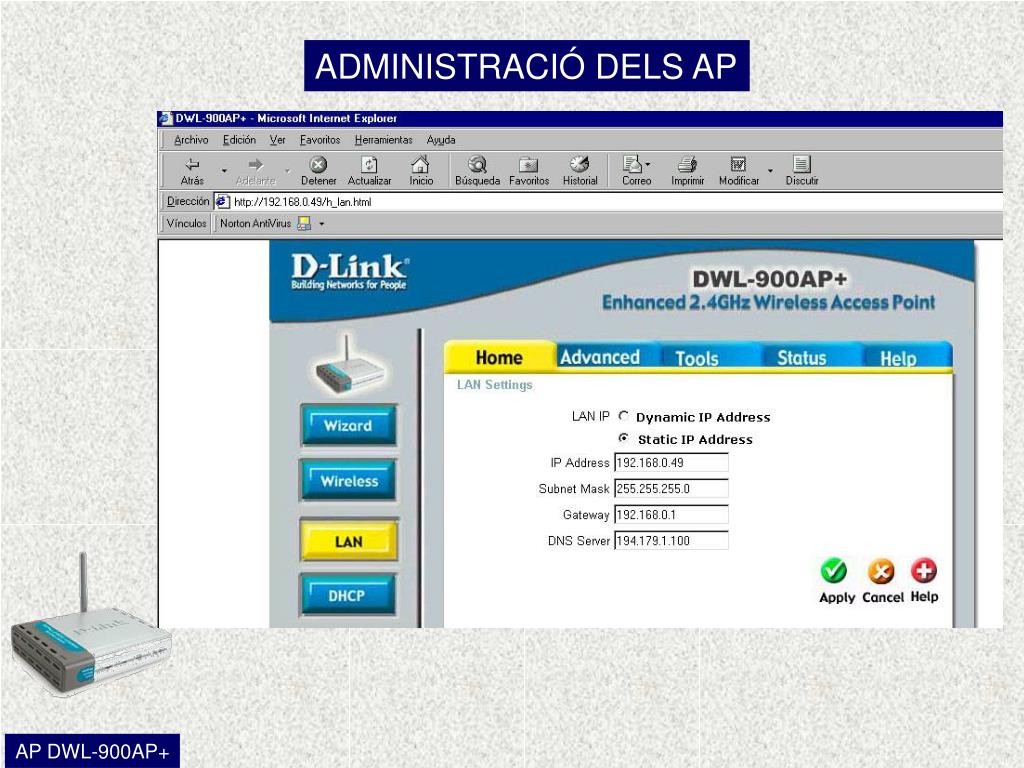
Task: Click the Subnet Mask input field
Action: pyautogui.click(x=671, y=488)
